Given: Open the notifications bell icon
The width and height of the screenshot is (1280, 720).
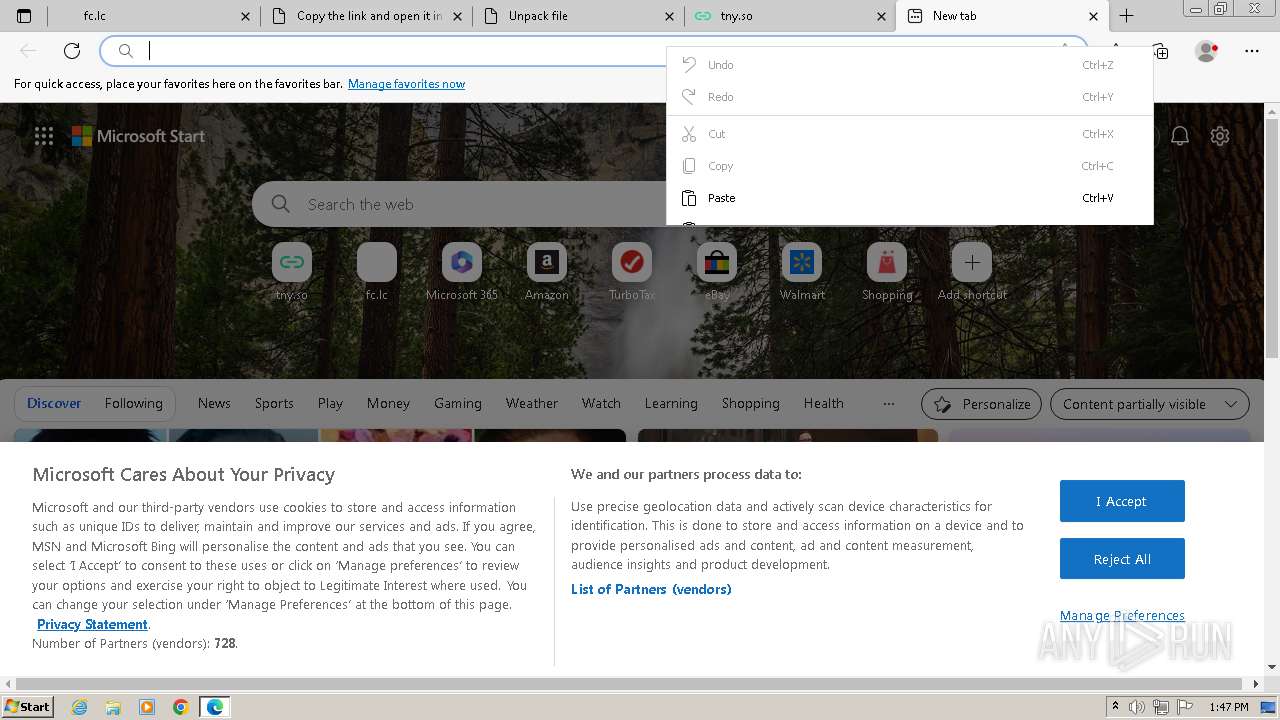Looking at the screenshot, I should click(1180, 136).
